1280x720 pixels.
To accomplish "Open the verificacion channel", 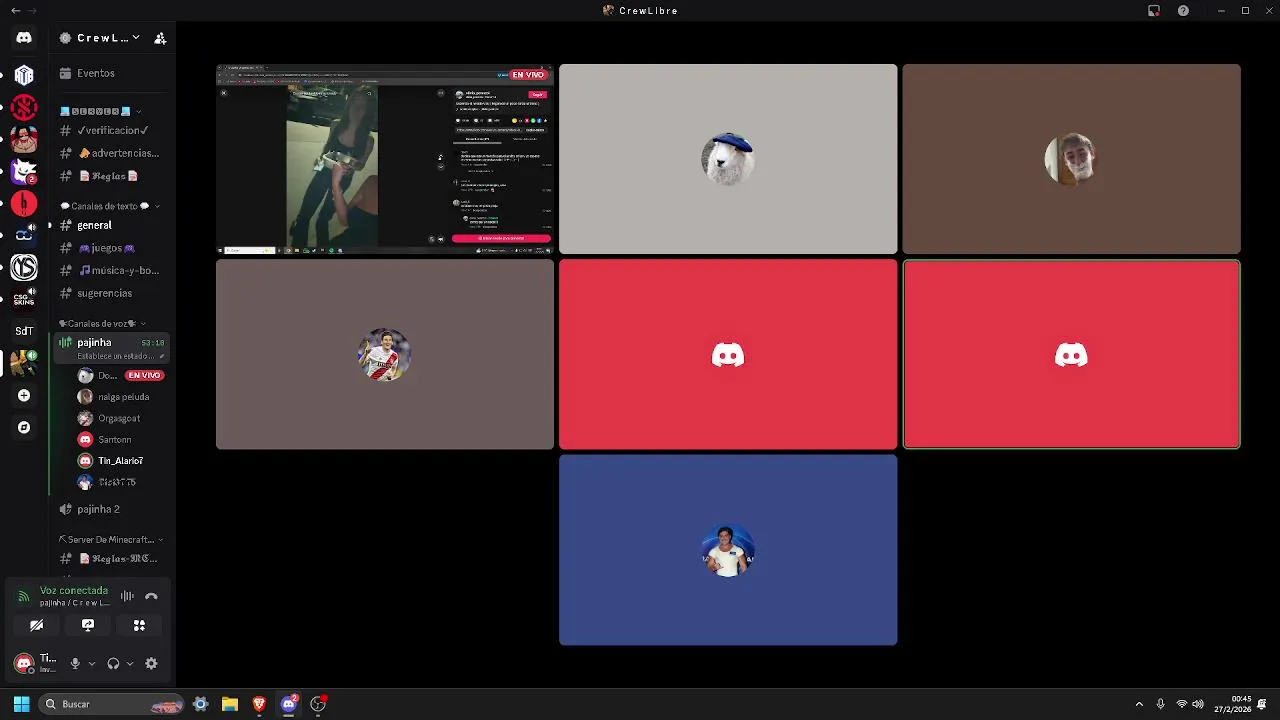I will [x=112, y=130].
